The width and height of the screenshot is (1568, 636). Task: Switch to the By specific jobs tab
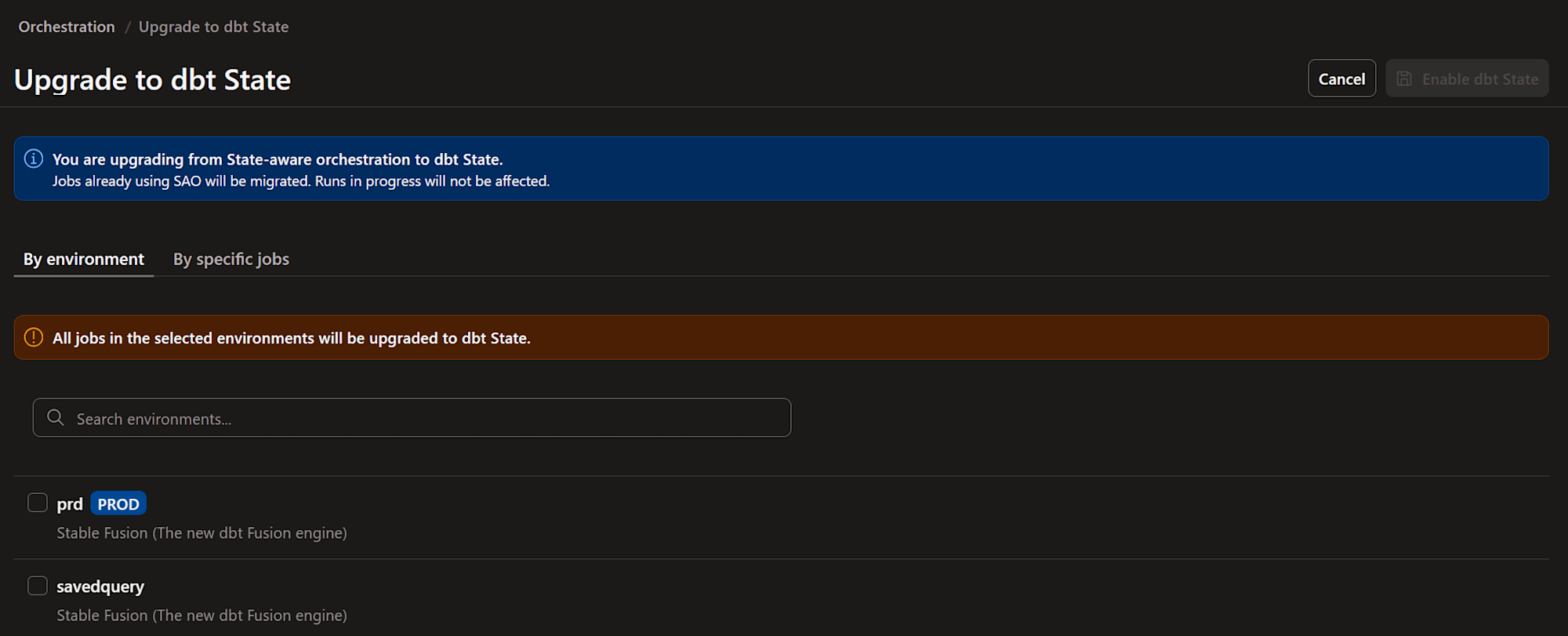(231, 260)
